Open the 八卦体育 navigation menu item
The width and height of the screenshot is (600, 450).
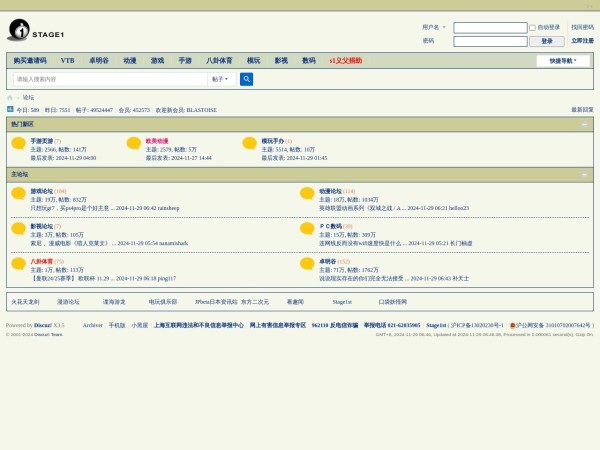click(219, 61)
